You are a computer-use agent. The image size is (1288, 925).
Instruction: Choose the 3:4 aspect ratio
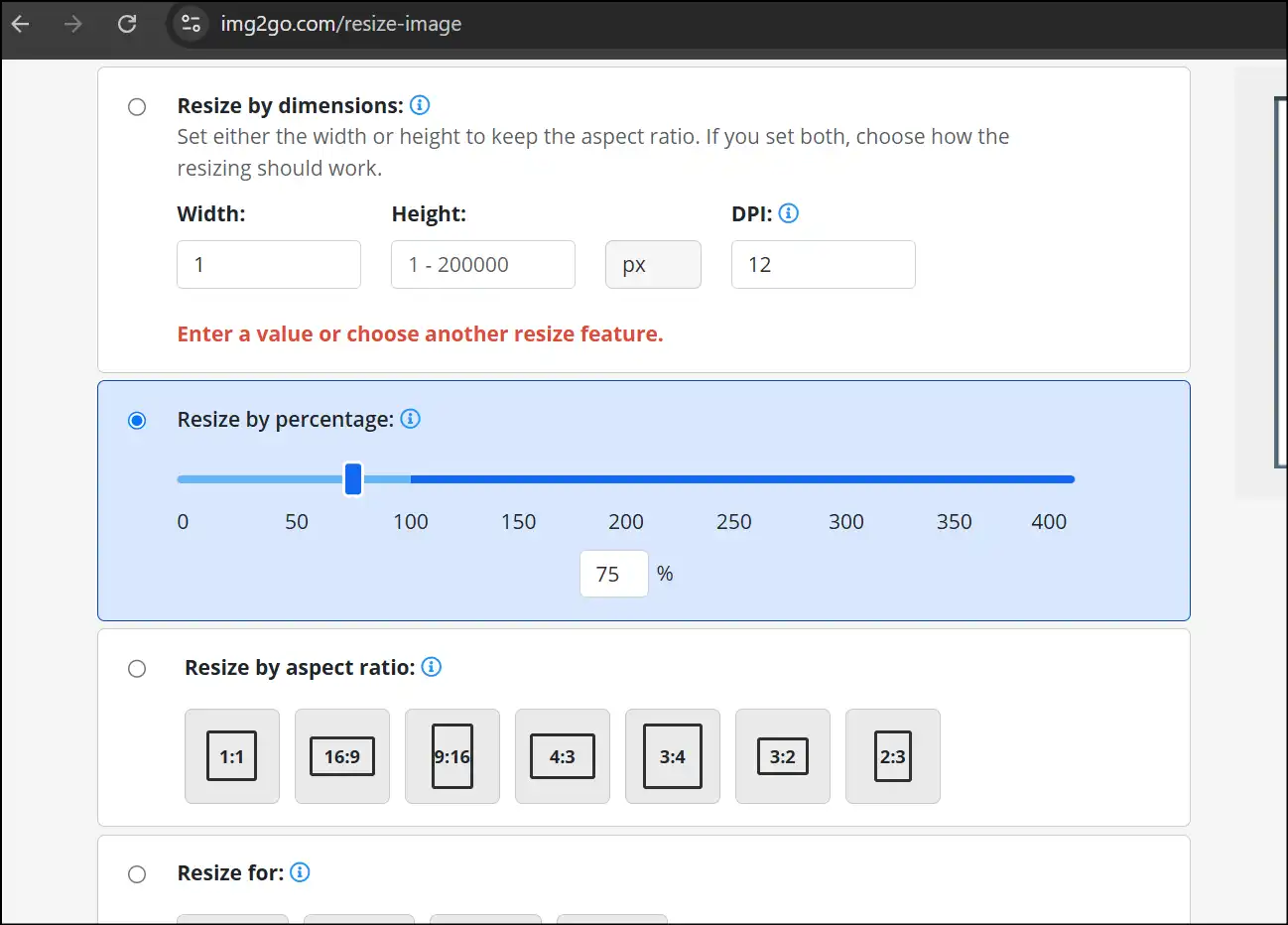673,756
